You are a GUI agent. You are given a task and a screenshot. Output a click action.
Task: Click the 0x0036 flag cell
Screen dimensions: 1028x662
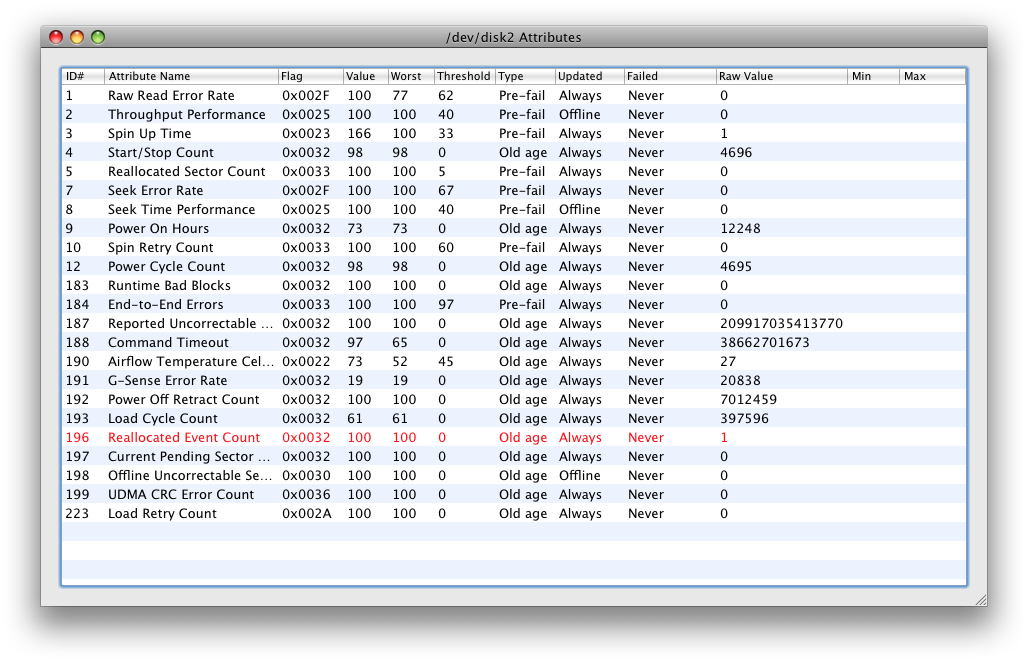(306, 495)
